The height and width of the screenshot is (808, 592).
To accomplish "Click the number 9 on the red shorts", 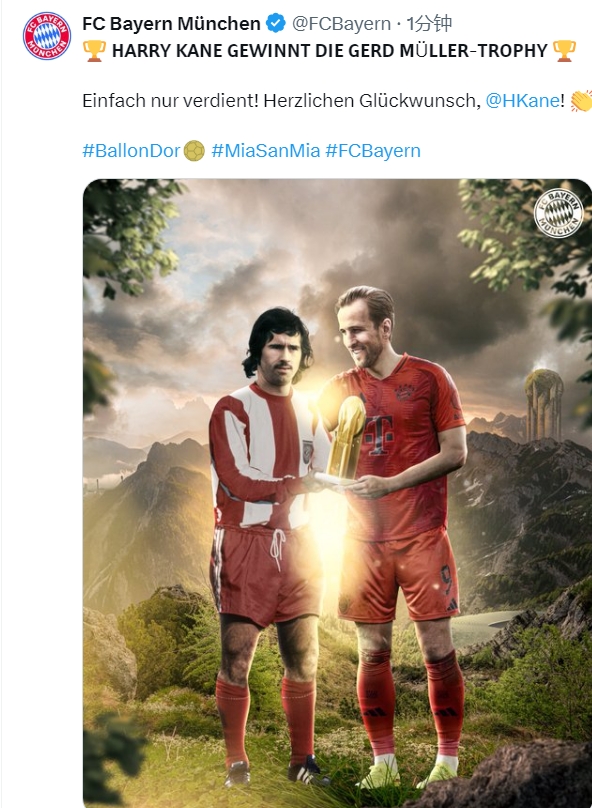I will coord(446,579).
